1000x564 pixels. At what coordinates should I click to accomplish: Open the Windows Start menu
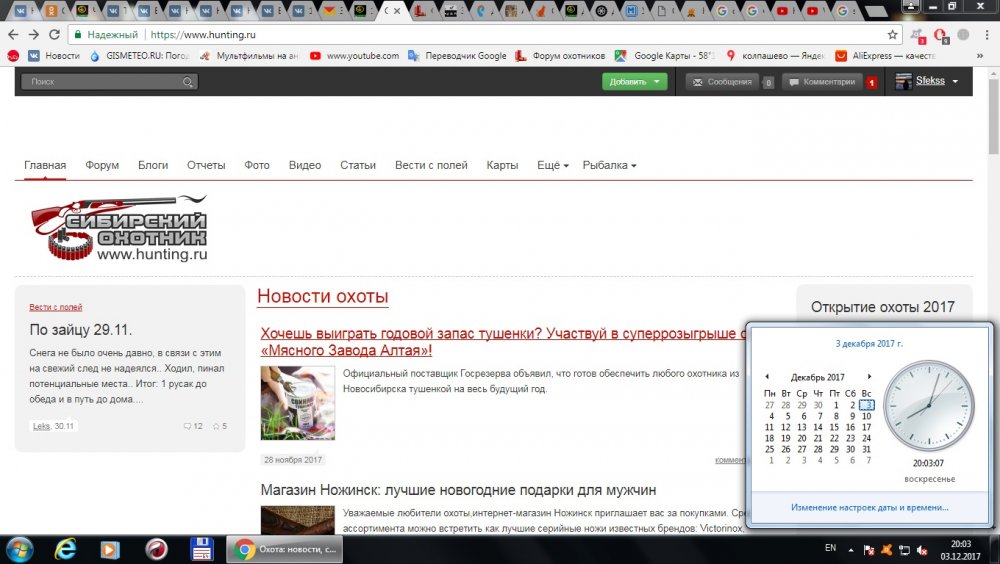pyautogui.click(x=19, y=548)
